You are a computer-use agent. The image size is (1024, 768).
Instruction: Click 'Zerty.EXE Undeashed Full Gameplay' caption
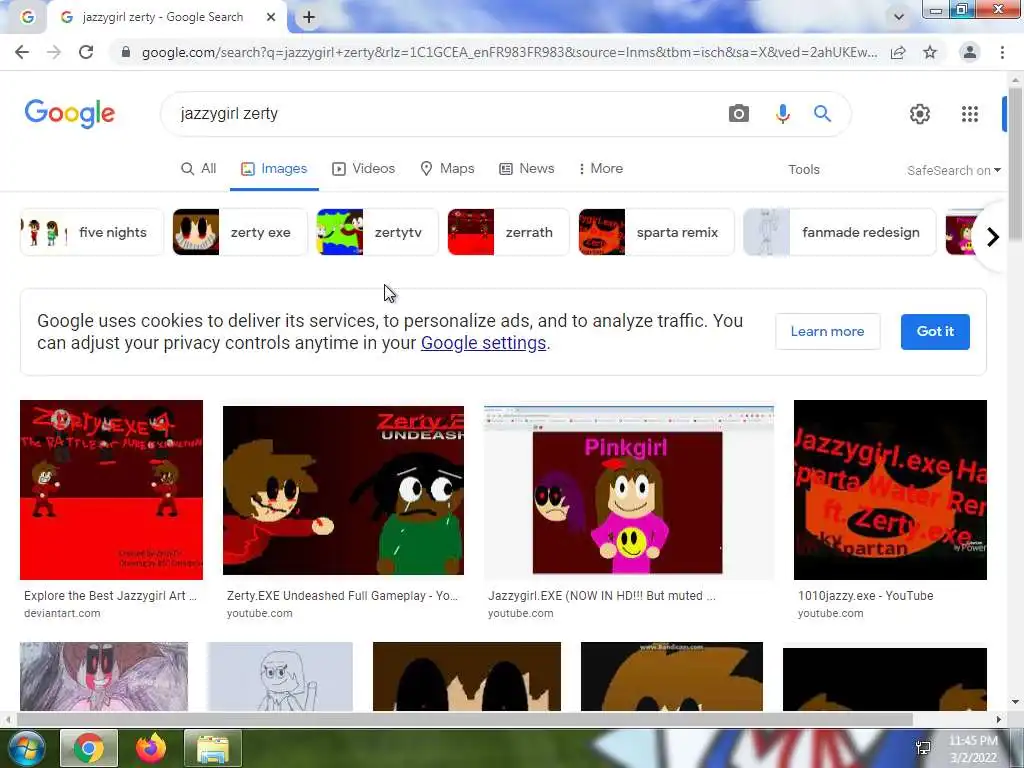(x=343, y=596)
